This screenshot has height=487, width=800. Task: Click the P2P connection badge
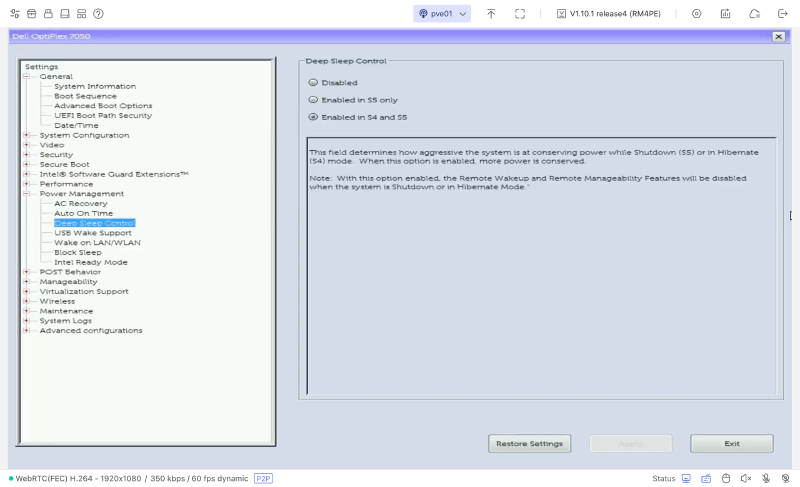263,478
